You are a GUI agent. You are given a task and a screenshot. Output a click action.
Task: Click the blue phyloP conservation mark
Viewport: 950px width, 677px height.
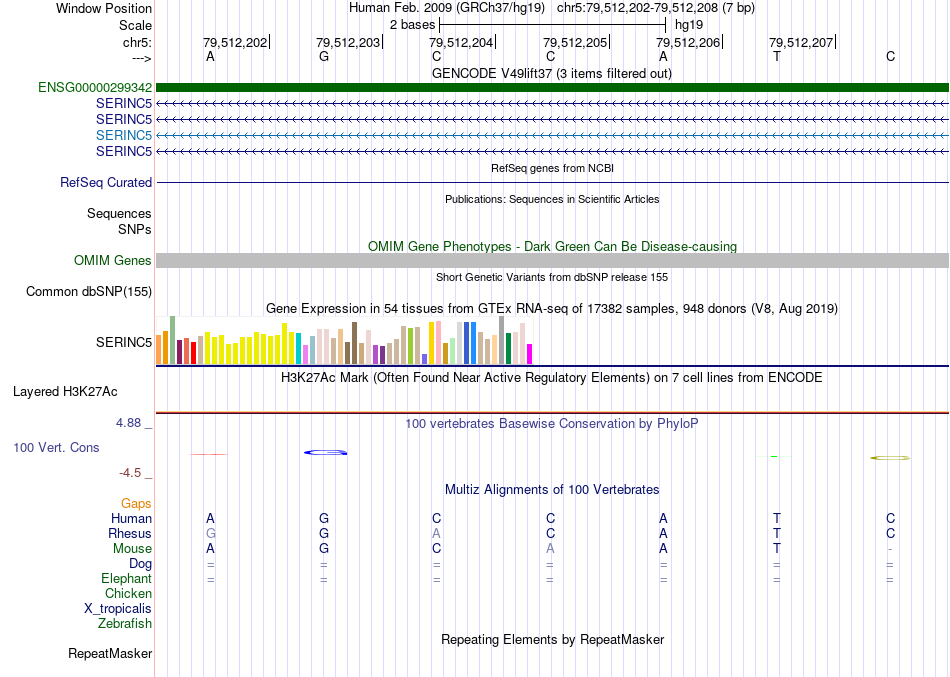325,452
